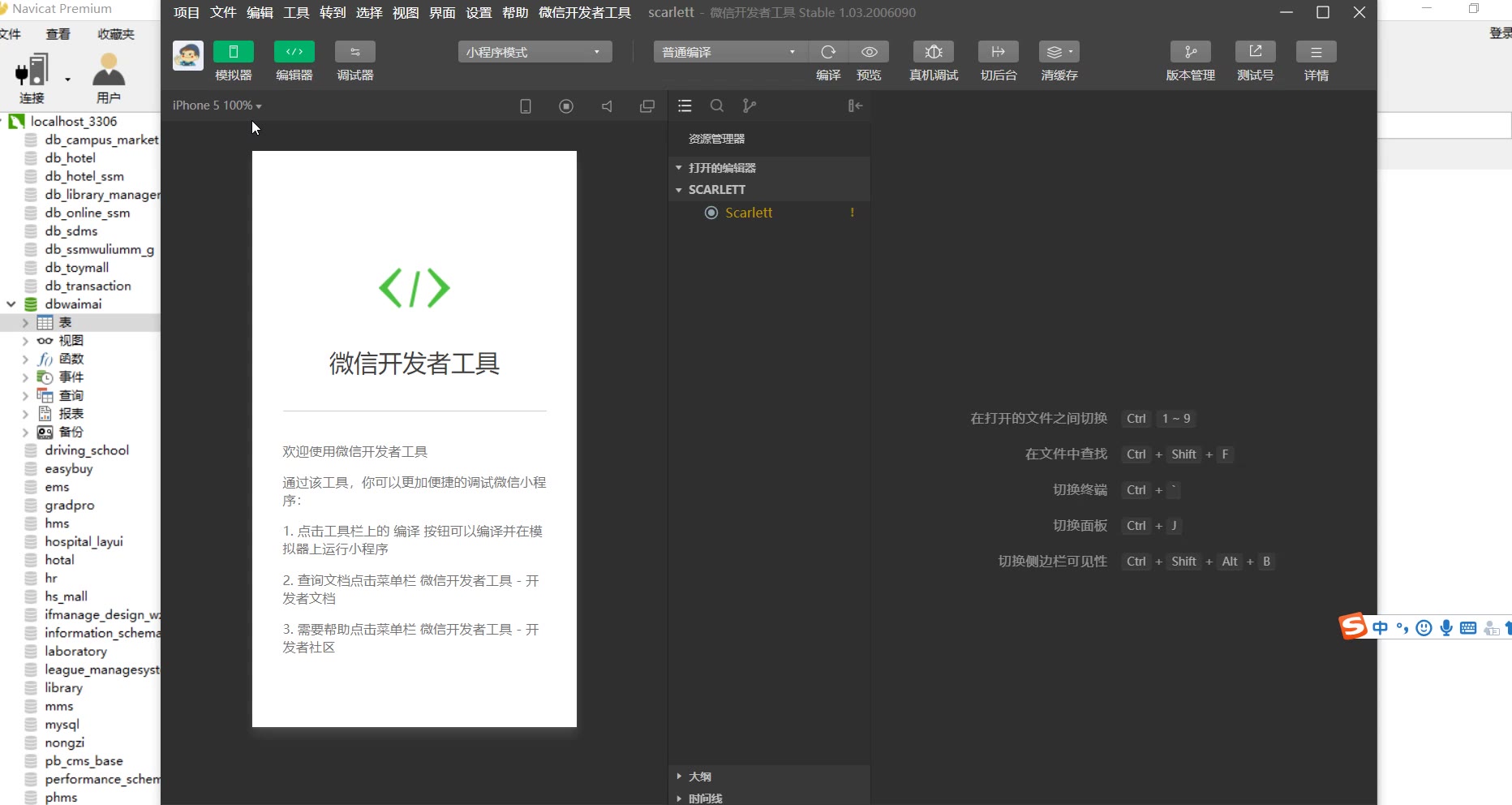This screenshot has height=805, width=1512.
Task: Select the driving_school database
Action: (x=86, y=450)
